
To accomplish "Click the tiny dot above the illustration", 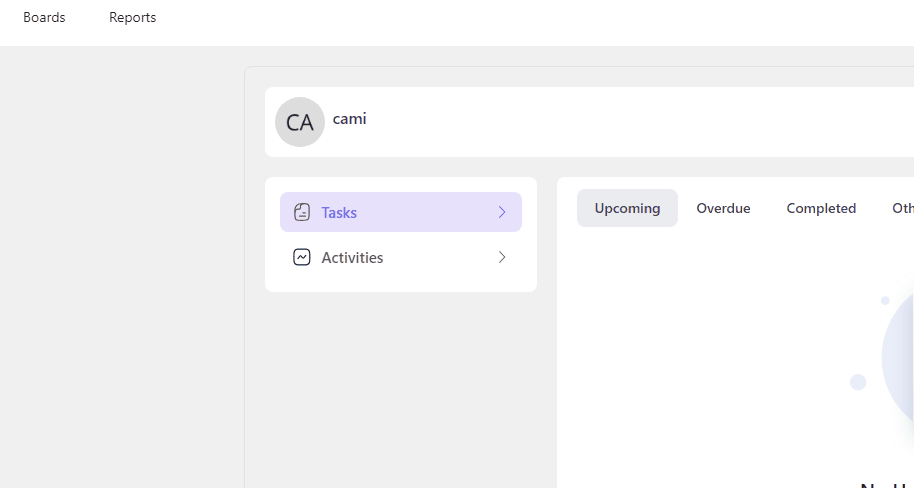I will (885, 300).
